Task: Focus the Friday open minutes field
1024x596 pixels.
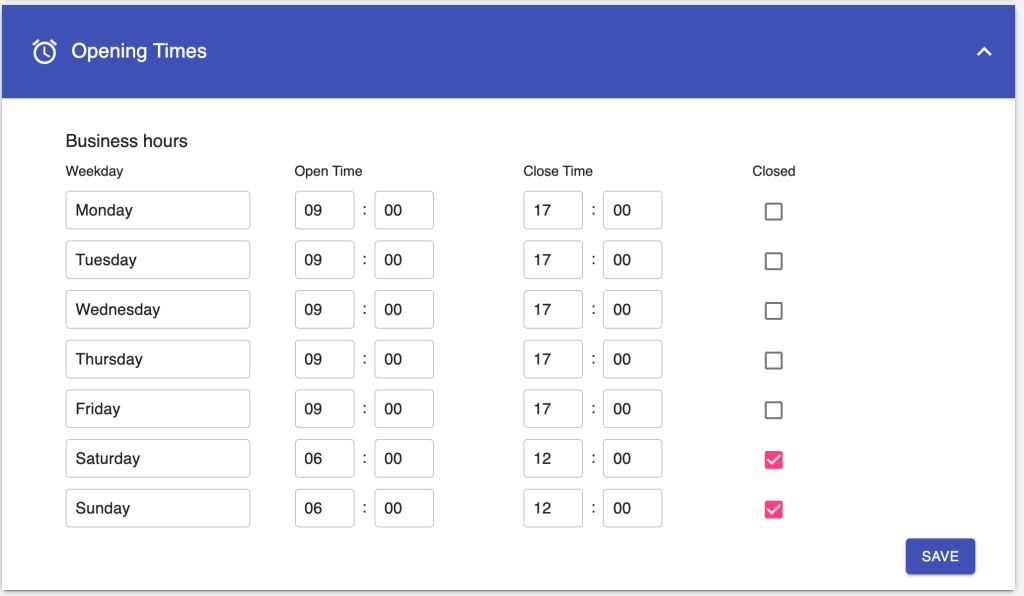Action: coord(404,409)
